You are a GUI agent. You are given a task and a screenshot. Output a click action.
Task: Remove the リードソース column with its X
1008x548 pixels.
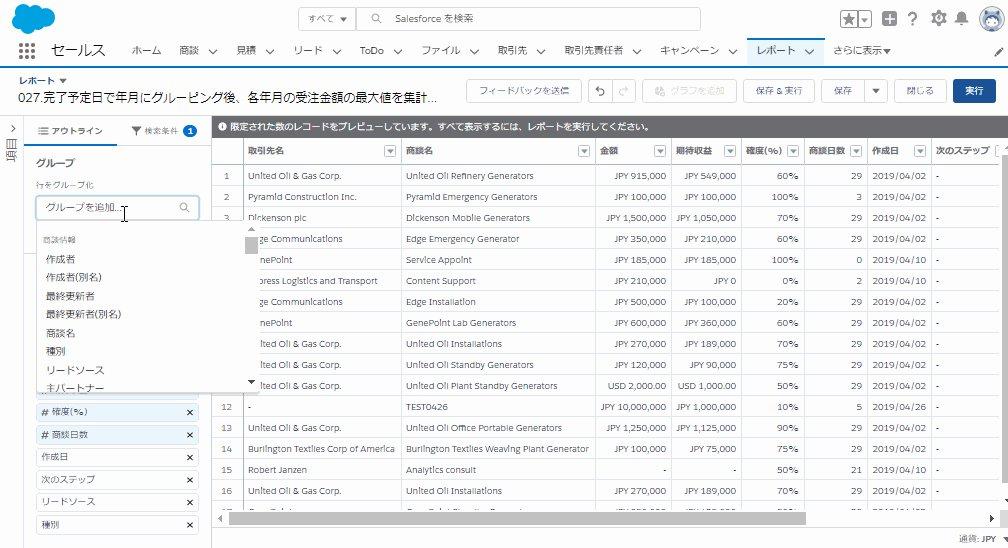click(x=190, y=502)
